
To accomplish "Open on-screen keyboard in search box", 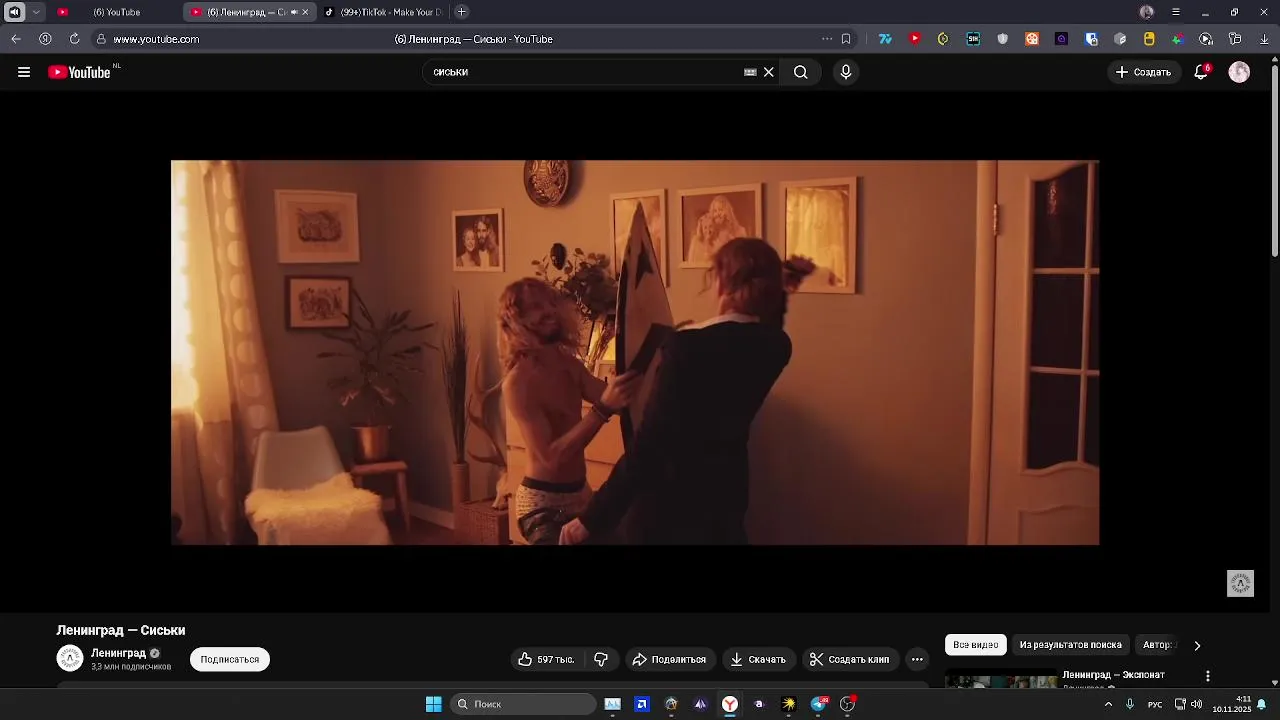I will [x=750, y=72].
